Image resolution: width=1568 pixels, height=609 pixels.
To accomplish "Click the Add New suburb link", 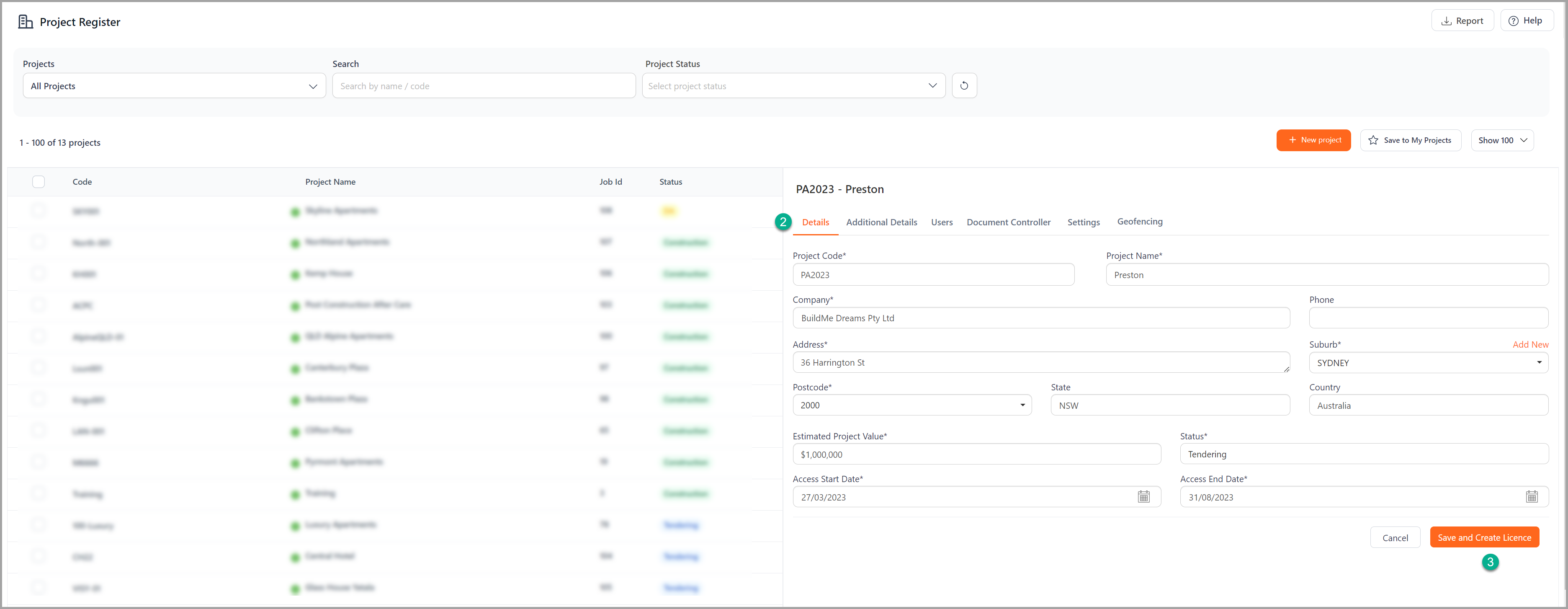I will (x=1530, y=345).
